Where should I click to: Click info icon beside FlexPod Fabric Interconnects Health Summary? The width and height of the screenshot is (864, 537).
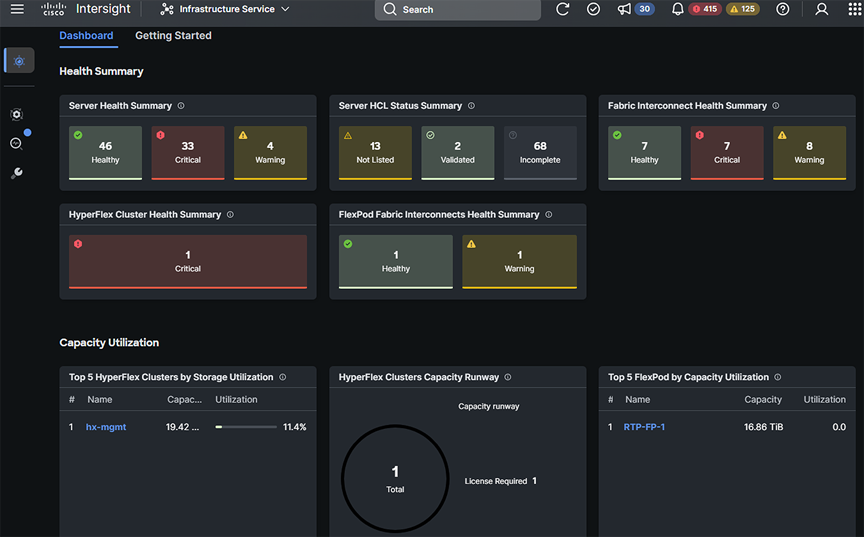[549, 215]
